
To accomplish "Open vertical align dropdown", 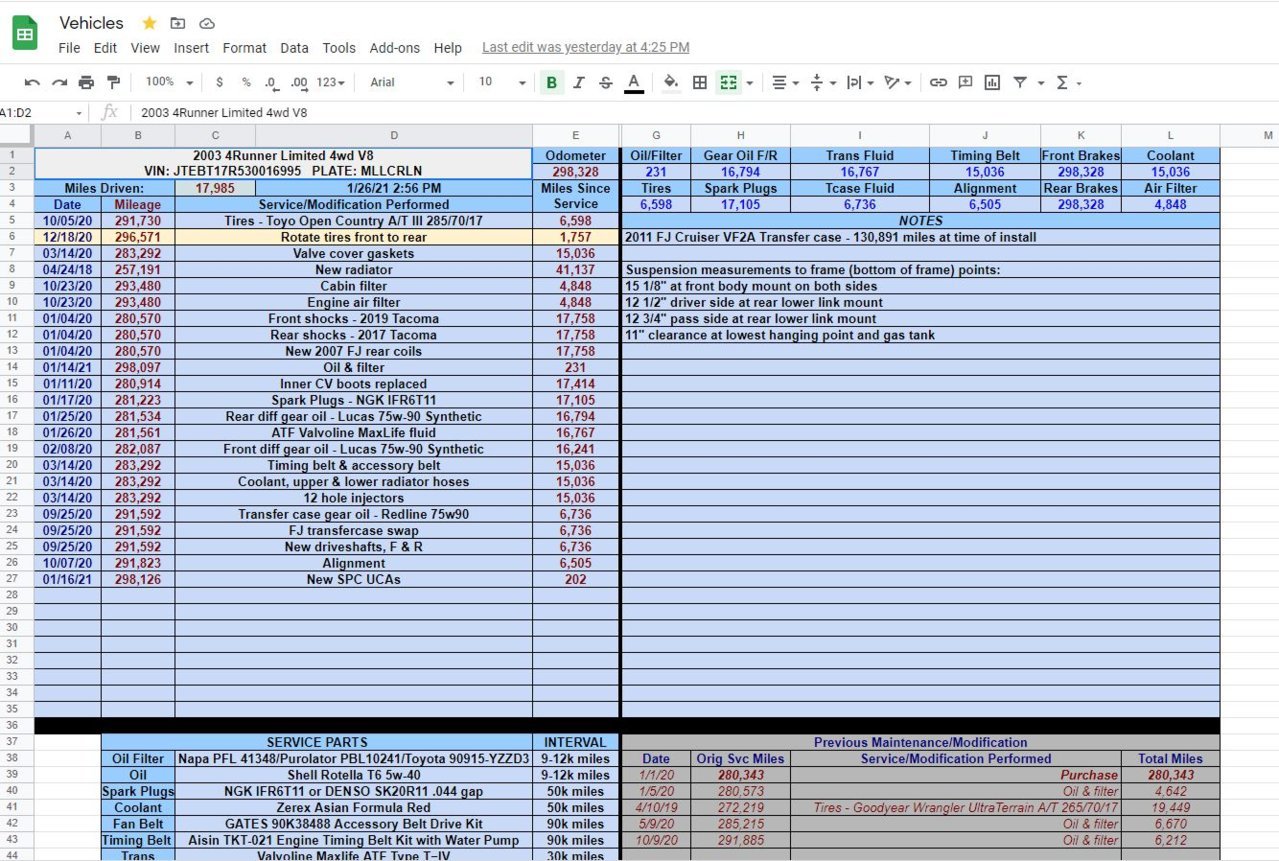I will point(821,82).
